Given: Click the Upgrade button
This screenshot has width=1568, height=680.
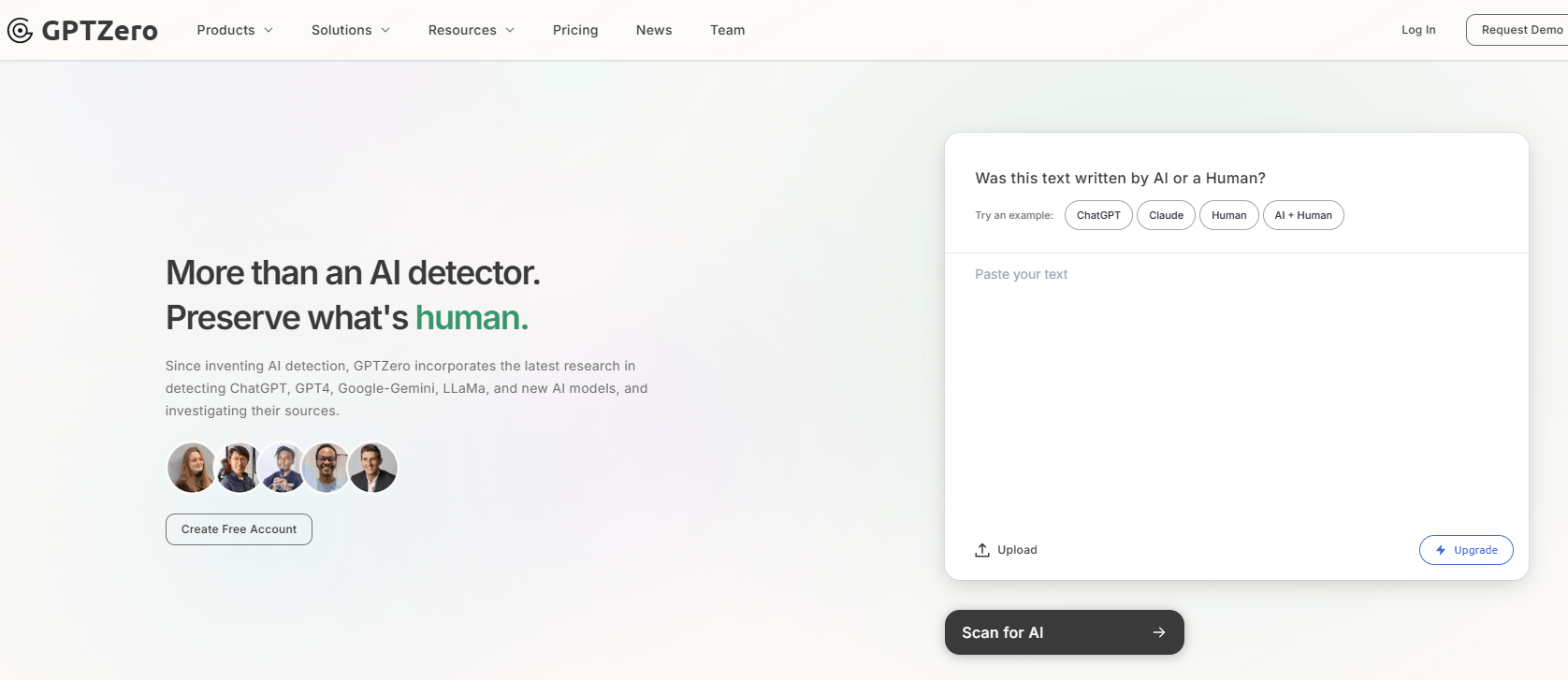Looking at the screenshot, I should coord(1466,550).
